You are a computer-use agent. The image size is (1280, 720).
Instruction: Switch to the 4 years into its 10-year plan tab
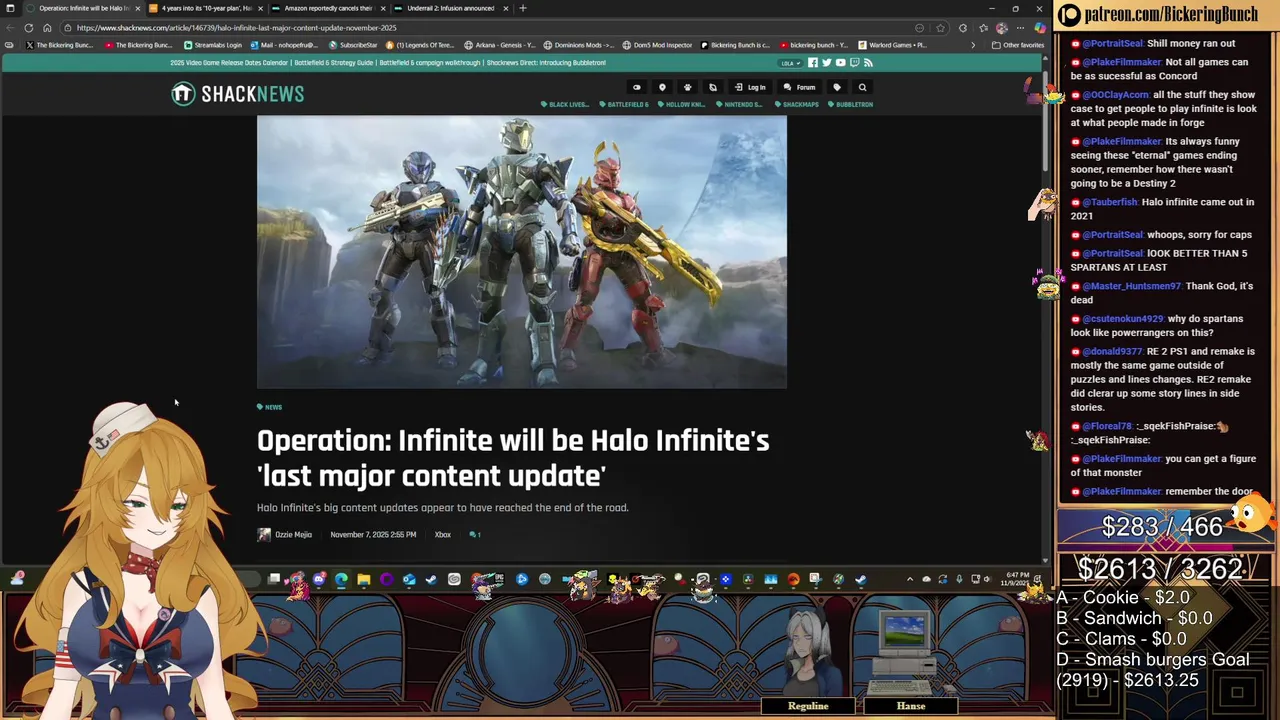pyautogui.click(x=205, y=8)
